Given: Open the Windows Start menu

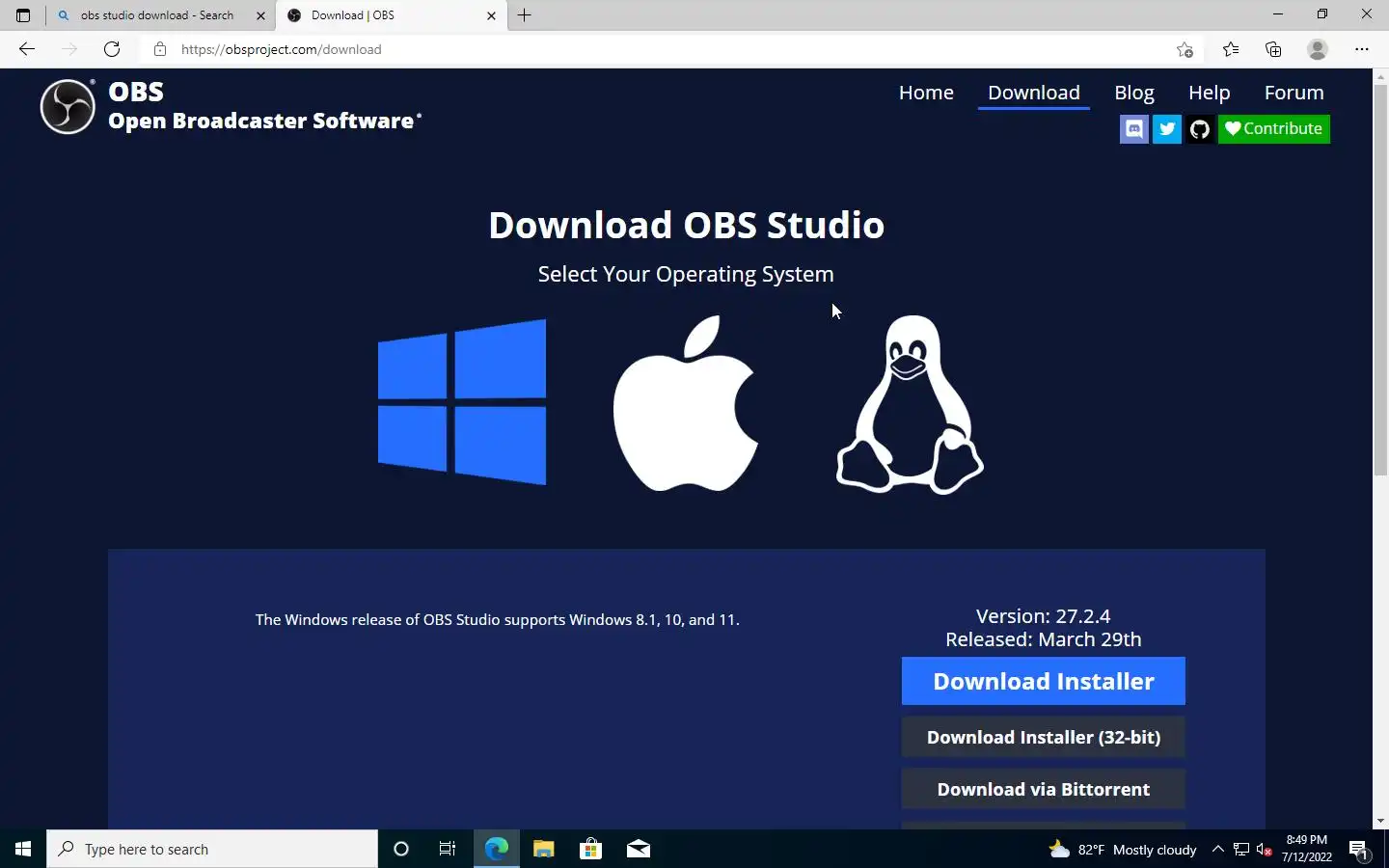Looking at the screenshot, I should coord(23,849).
